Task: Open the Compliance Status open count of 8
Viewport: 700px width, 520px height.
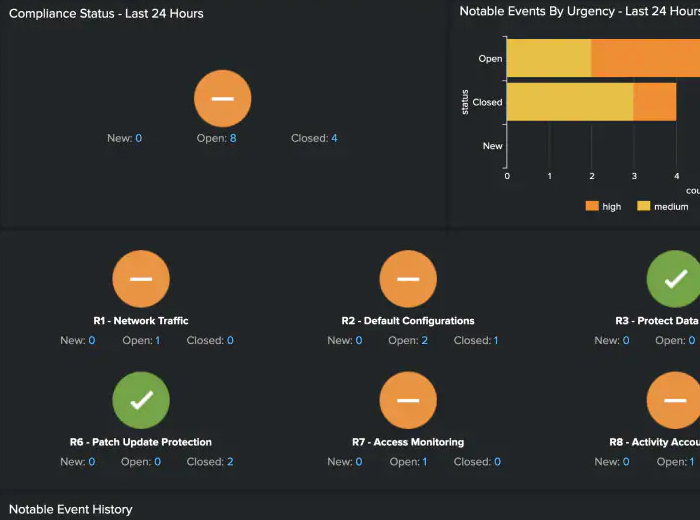Action: [x=233, y=138]
